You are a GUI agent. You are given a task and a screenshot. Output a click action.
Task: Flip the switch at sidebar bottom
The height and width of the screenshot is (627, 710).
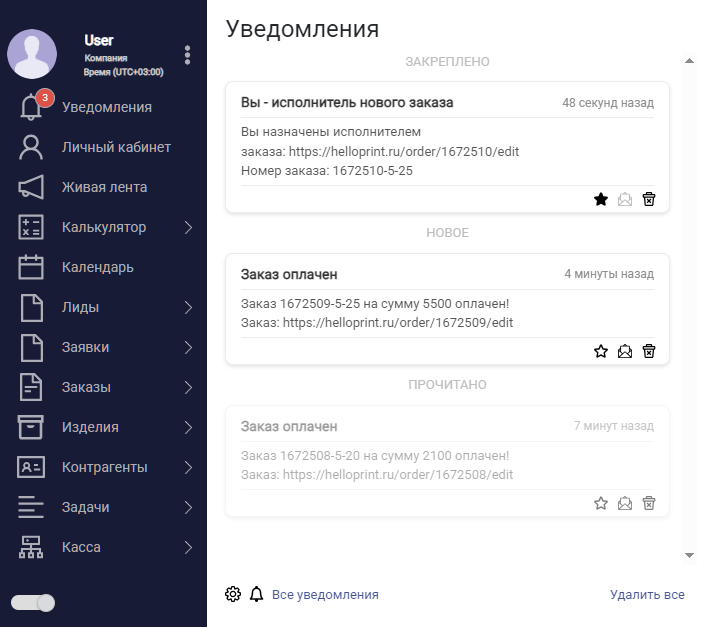(x=33, y=603)
